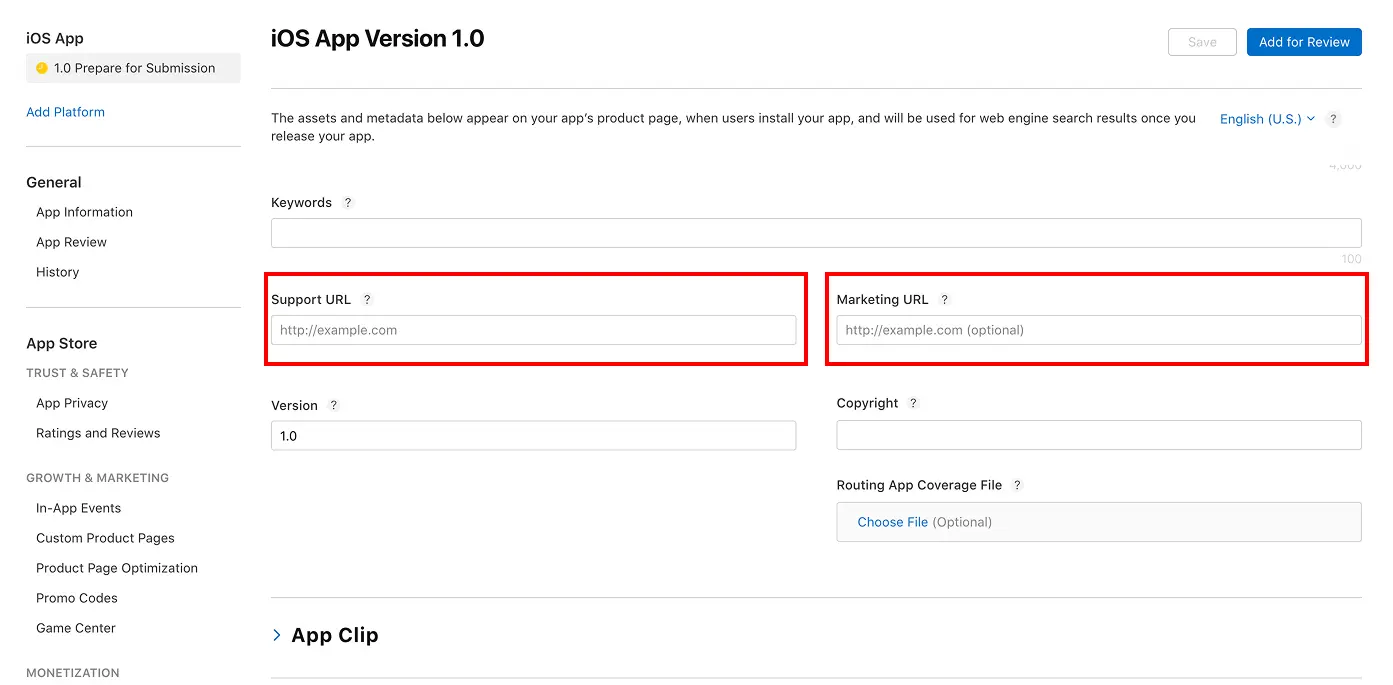This screenshot has height=685, width=1393.
Task: Click the yellow status dot for 1.0
Action: (42, 68)
